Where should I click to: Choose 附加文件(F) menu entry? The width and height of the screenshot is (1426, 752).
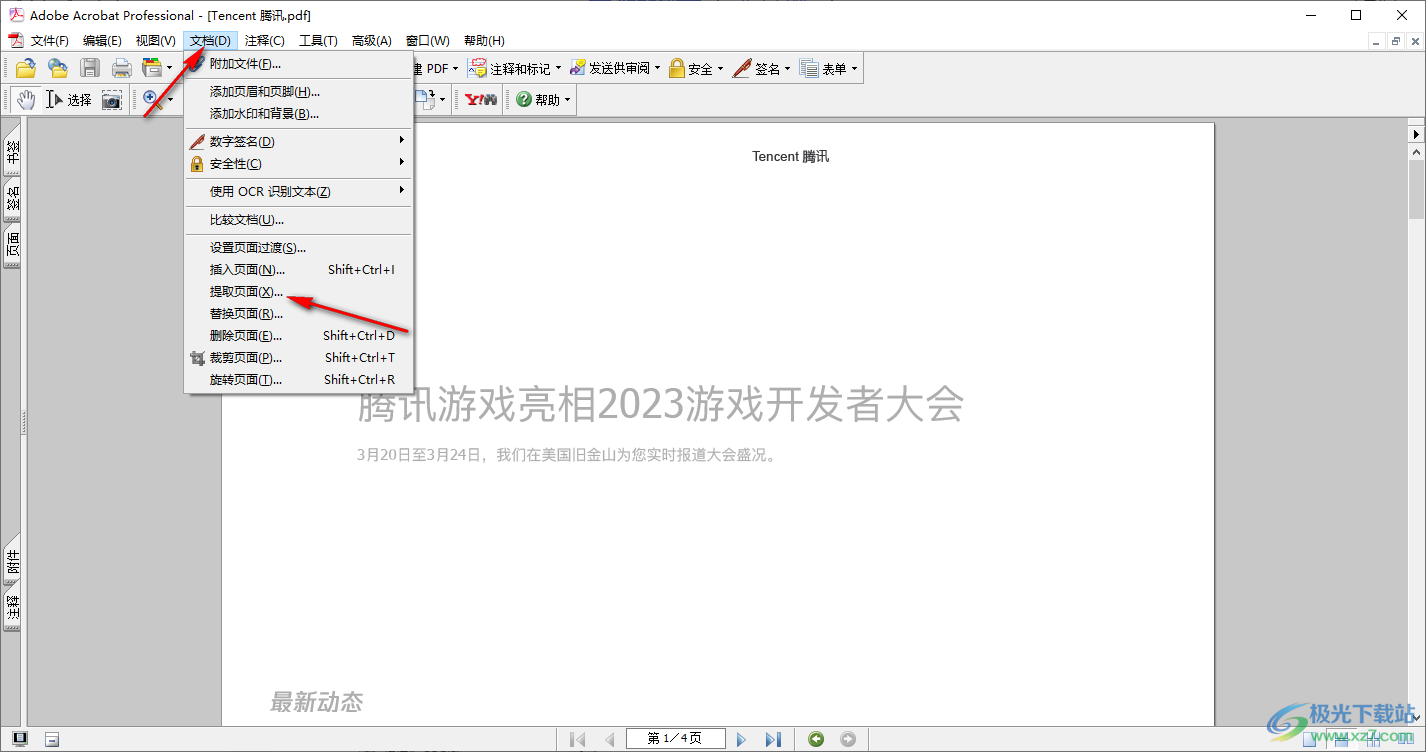pos(299,64)
